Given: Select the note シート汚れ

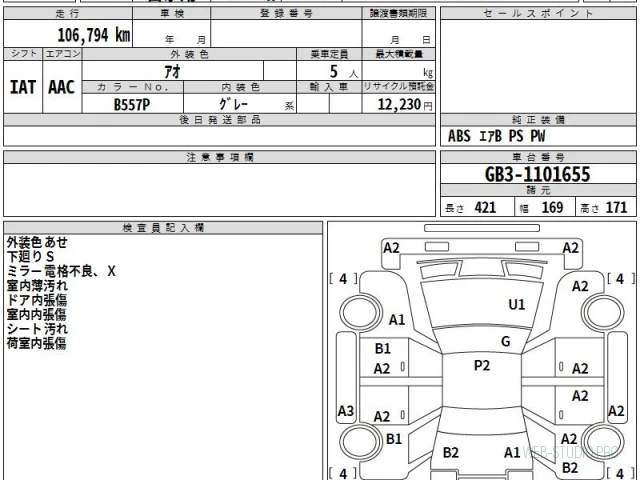Looking at the screenshot, I should [37, 329].
